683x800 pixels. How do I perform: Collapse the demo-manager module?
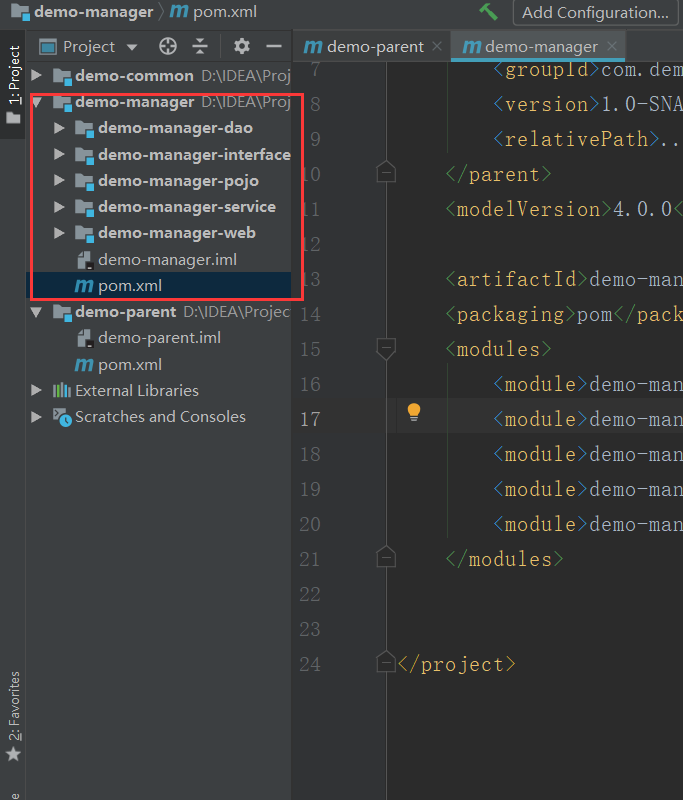point(36,102)
